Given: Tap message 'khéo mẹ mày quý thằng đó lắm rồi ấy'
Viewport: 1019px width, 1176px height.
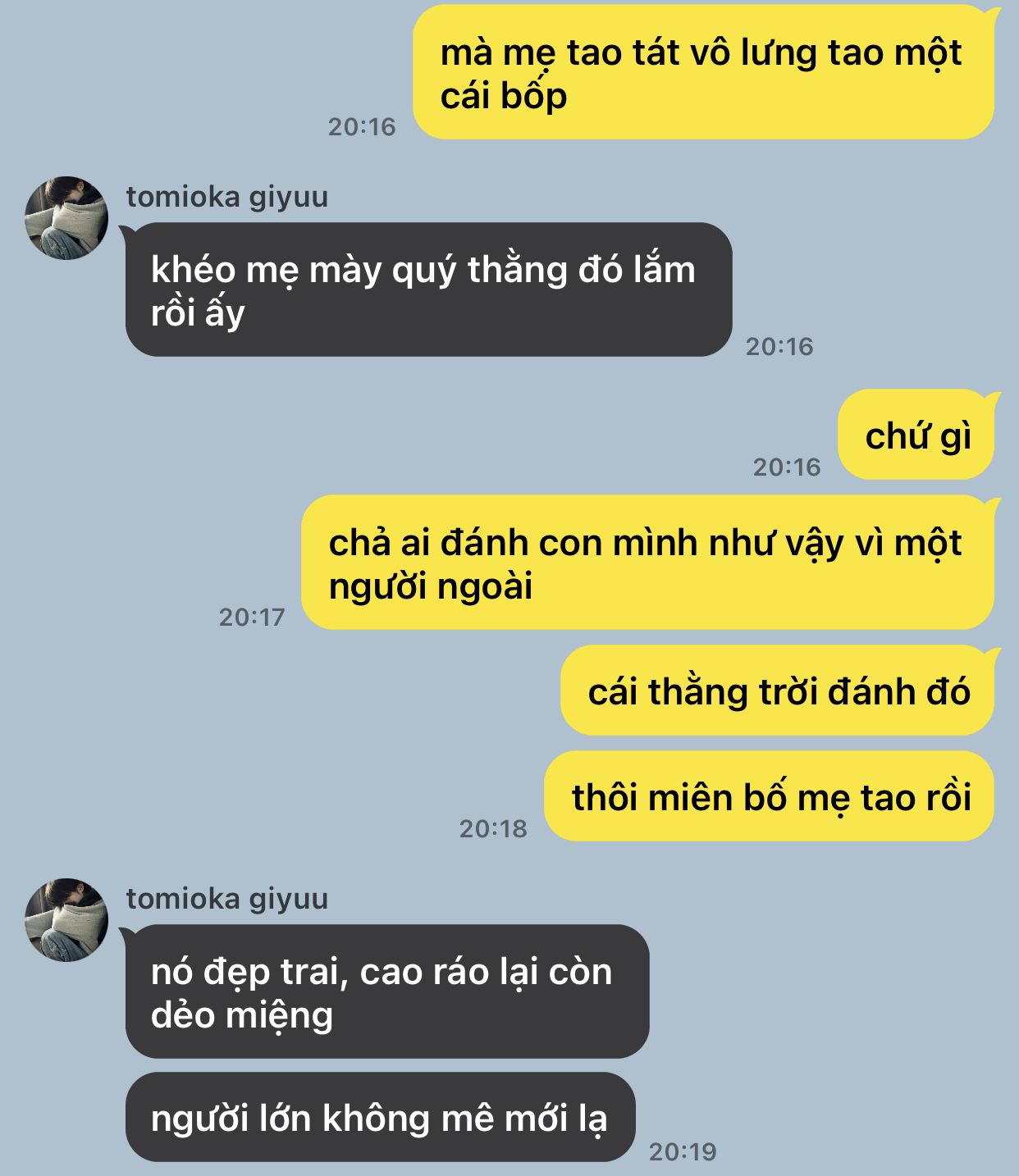Looking at the screenshot, I should [x=428, y=289].
